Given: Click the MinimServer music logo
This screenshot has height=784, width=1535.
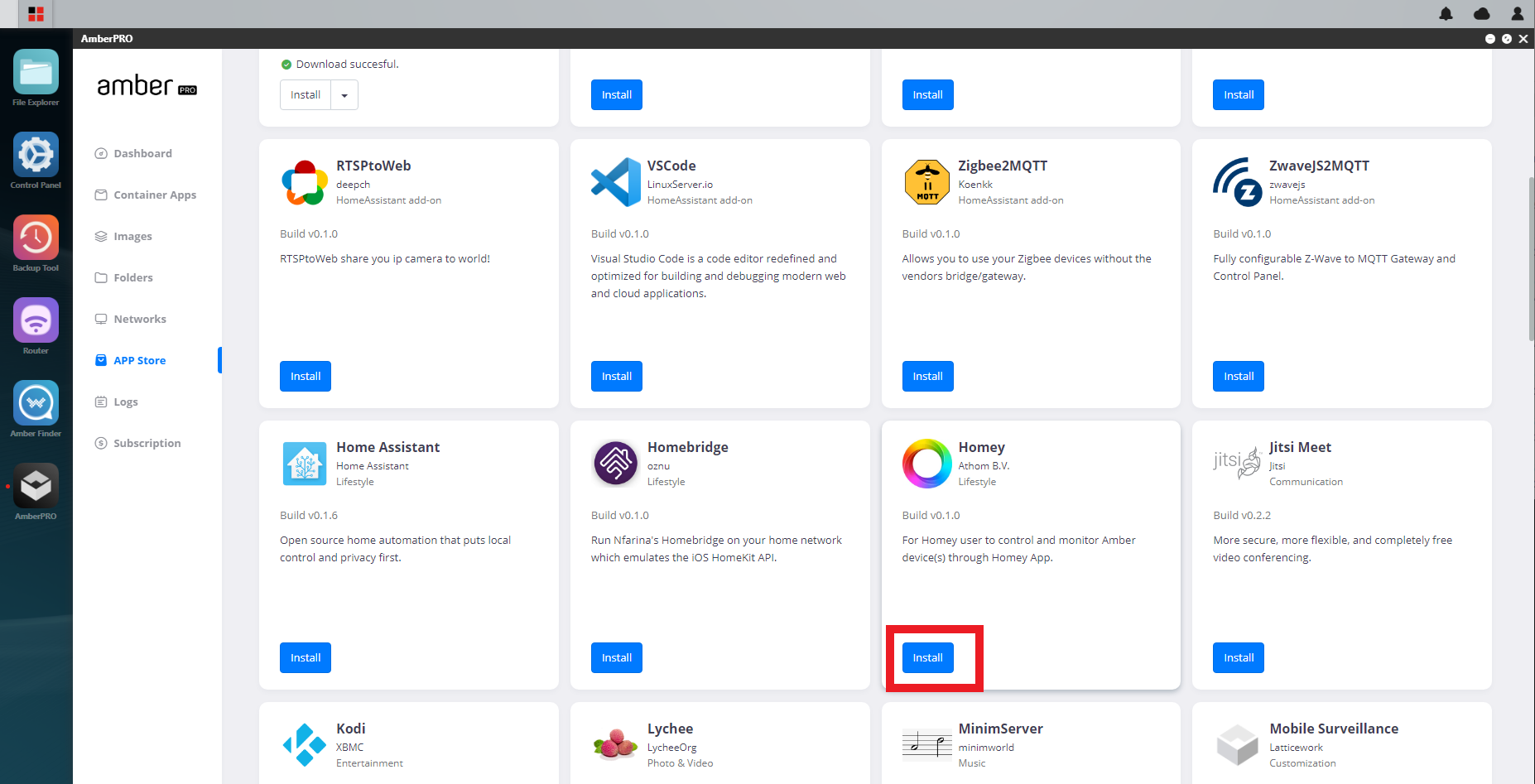Looking at the screenshot, I should 926,743.
